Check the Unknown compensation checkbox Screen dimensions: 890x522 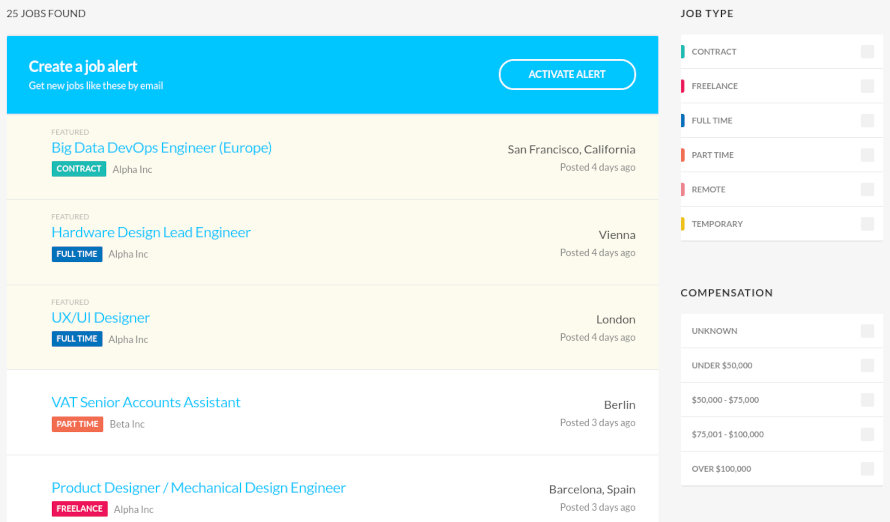pos(867,331)
